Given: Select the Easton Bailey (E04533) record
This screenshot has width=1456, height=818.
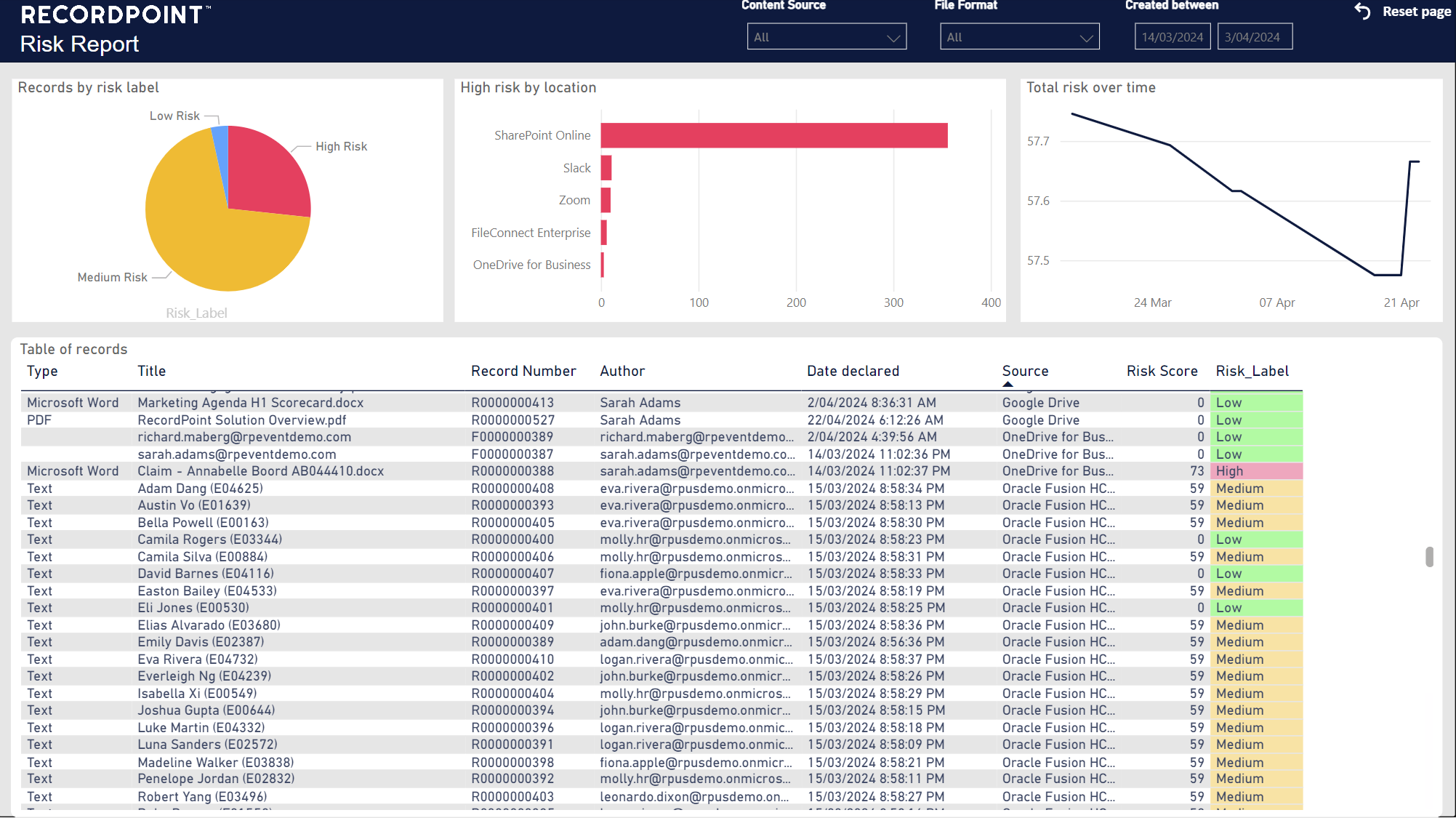Looking at the screenshot, I should tap(661, 591).
